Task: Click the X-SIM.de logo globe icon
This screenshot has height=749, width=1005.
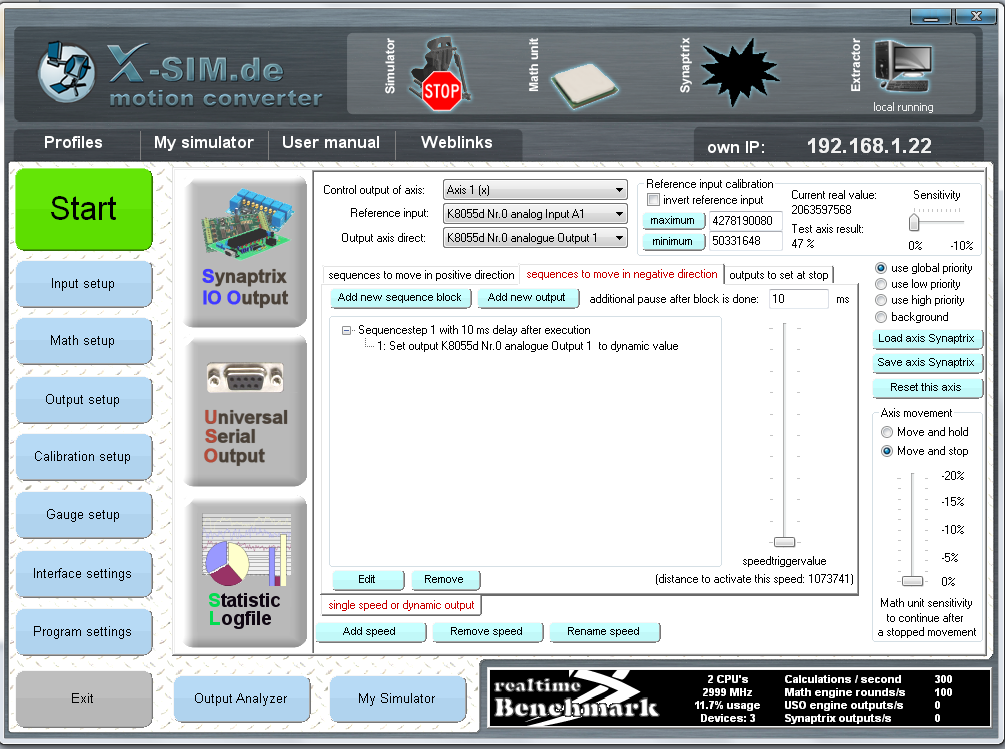Action: click(x=67, y=72)
